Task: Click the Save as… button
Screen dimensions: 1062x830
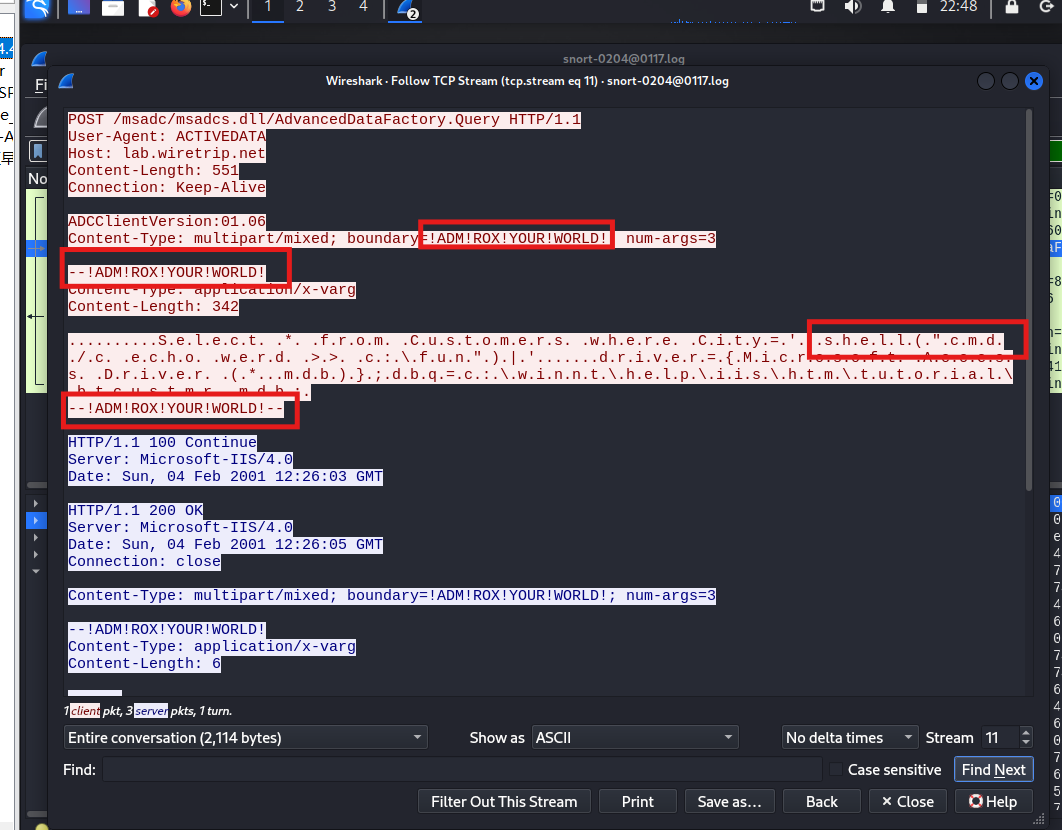Action: pos(729,802)
